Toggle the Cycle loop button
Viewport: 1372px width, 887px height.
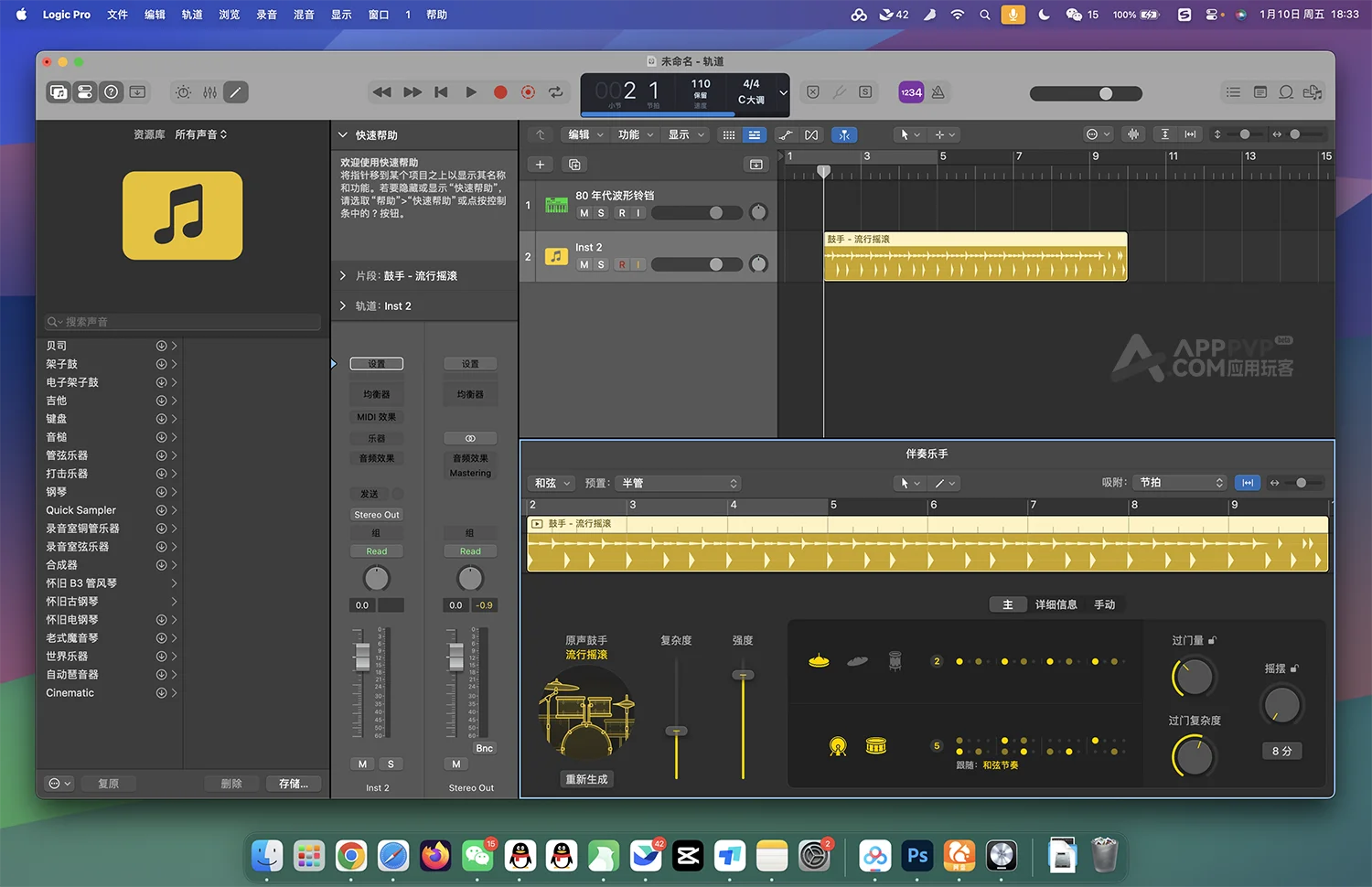point(555,92)
